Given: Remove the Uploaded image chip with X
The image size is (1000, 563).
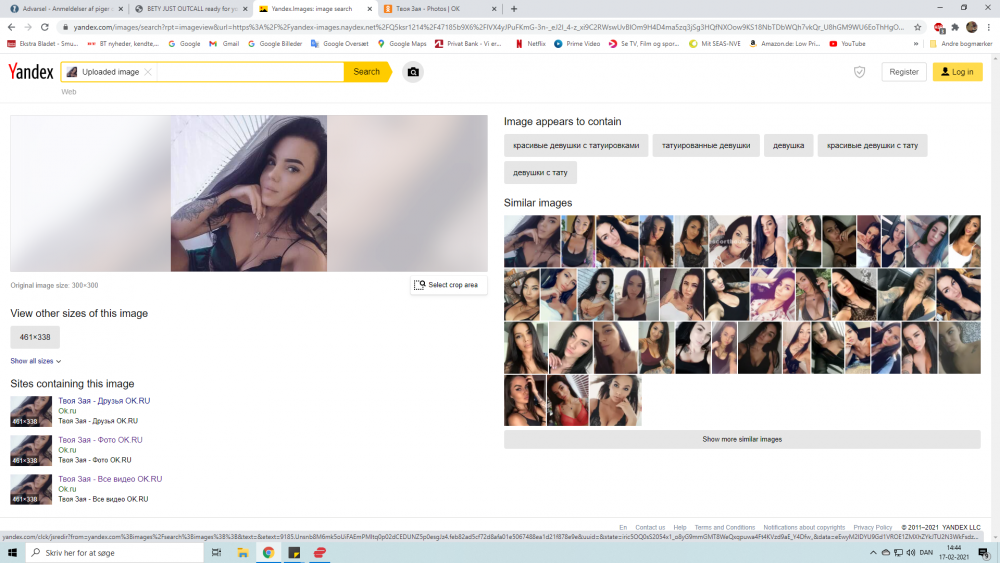Looking at the screenshot, I should click(x=148, y=72).
